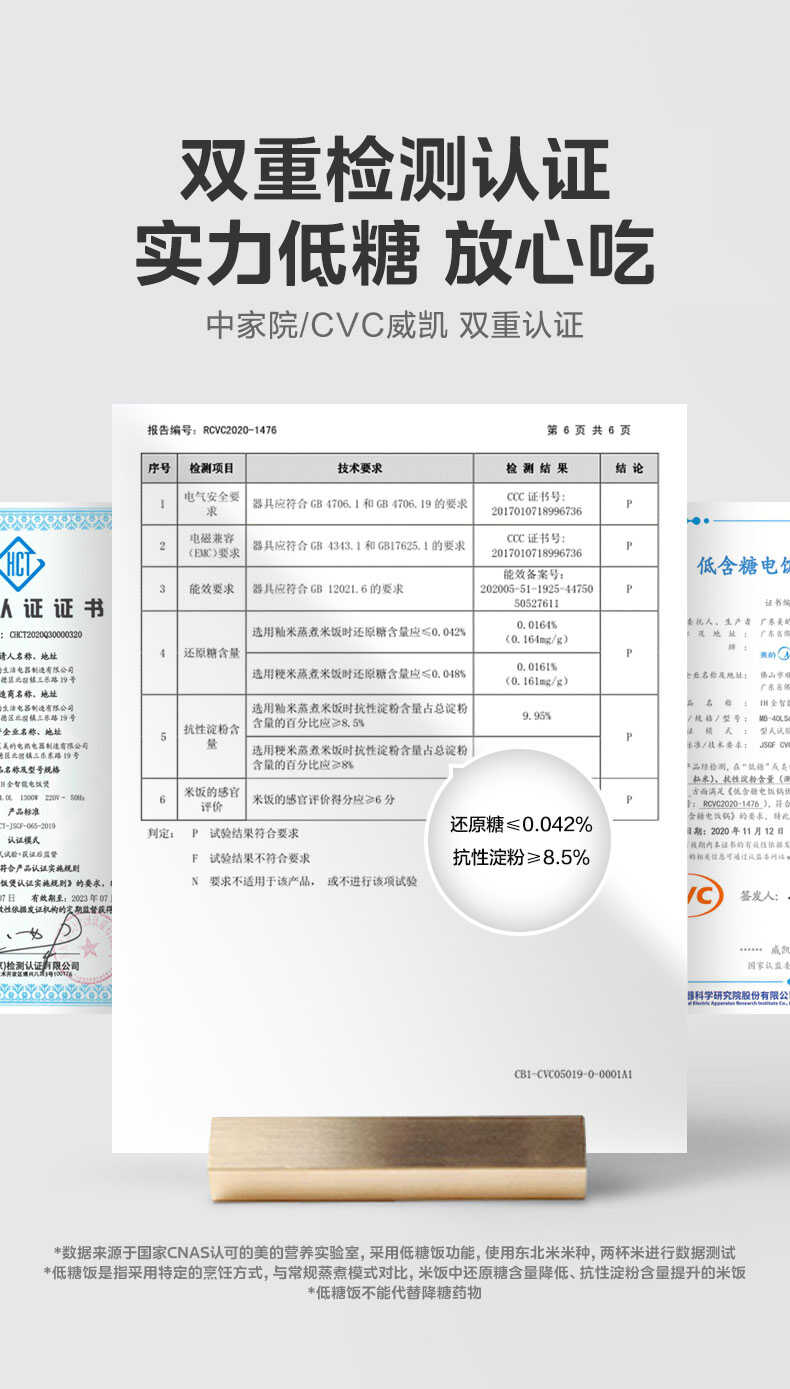Click the wooden stand holding the report

[397, 1157]
